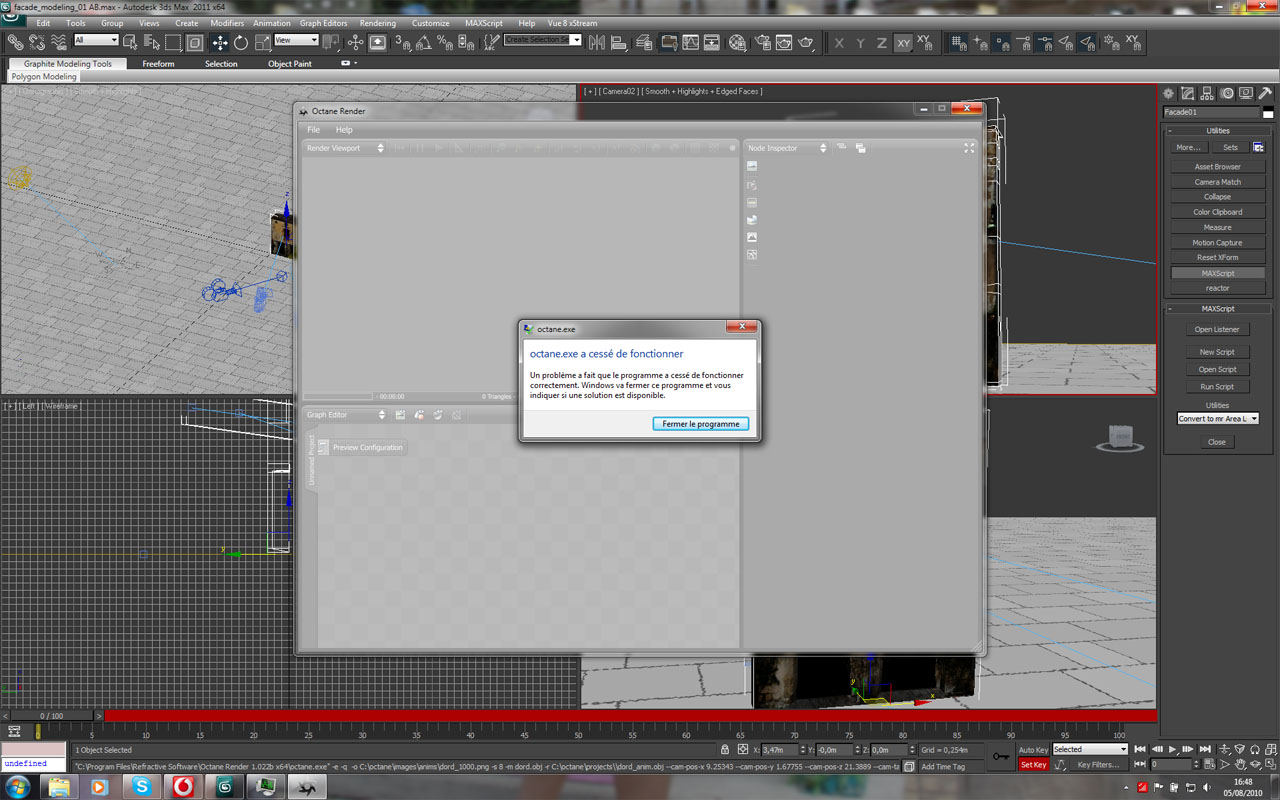Toggle Angle Snap in main toolbar
This screenshot has height=800, width=1280.
[424, 42]
